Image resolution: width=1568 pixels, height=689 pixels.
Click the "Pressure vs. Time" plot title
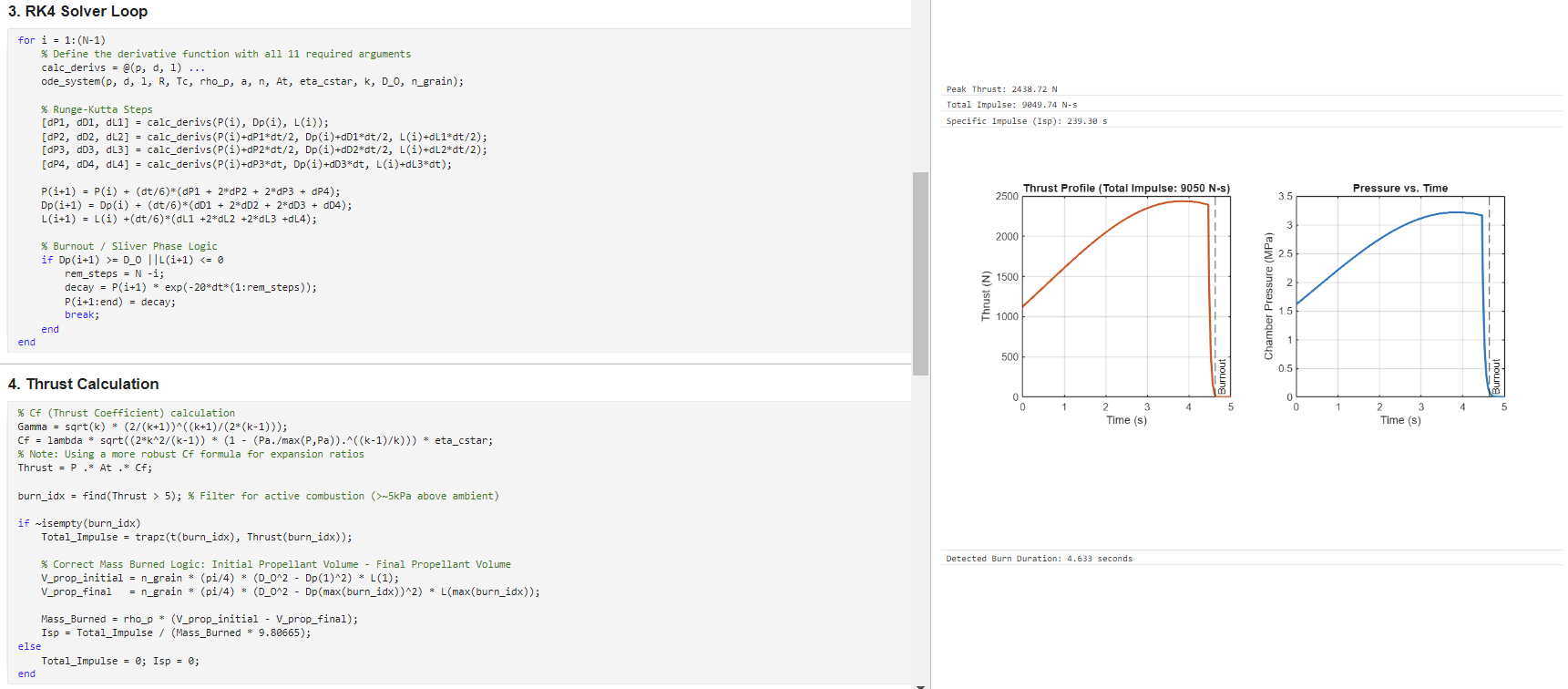(x=1400, y=189)
